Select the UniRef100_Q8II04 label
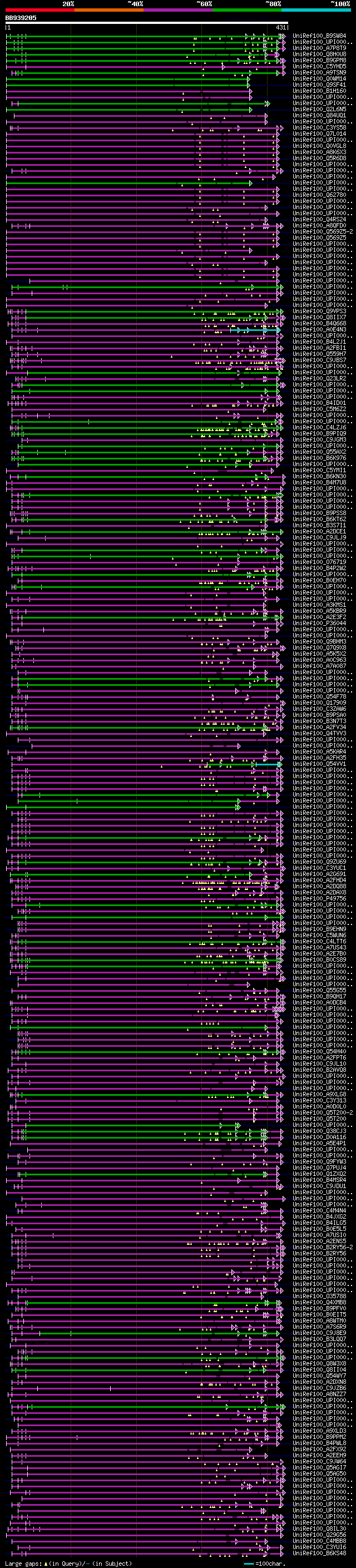The height and width of the screenshot is (1568, 356). 319,1369
